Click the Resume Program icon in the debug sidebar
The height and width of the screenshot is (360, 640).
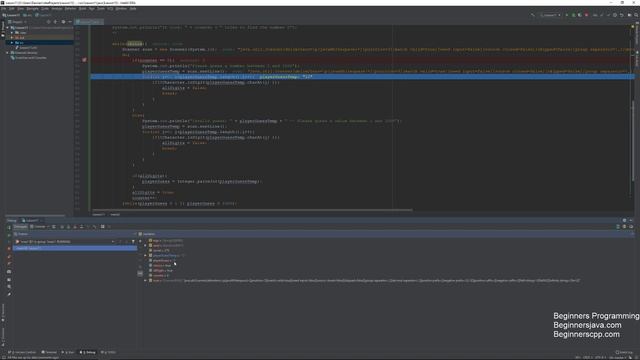(x=9, y=235)
